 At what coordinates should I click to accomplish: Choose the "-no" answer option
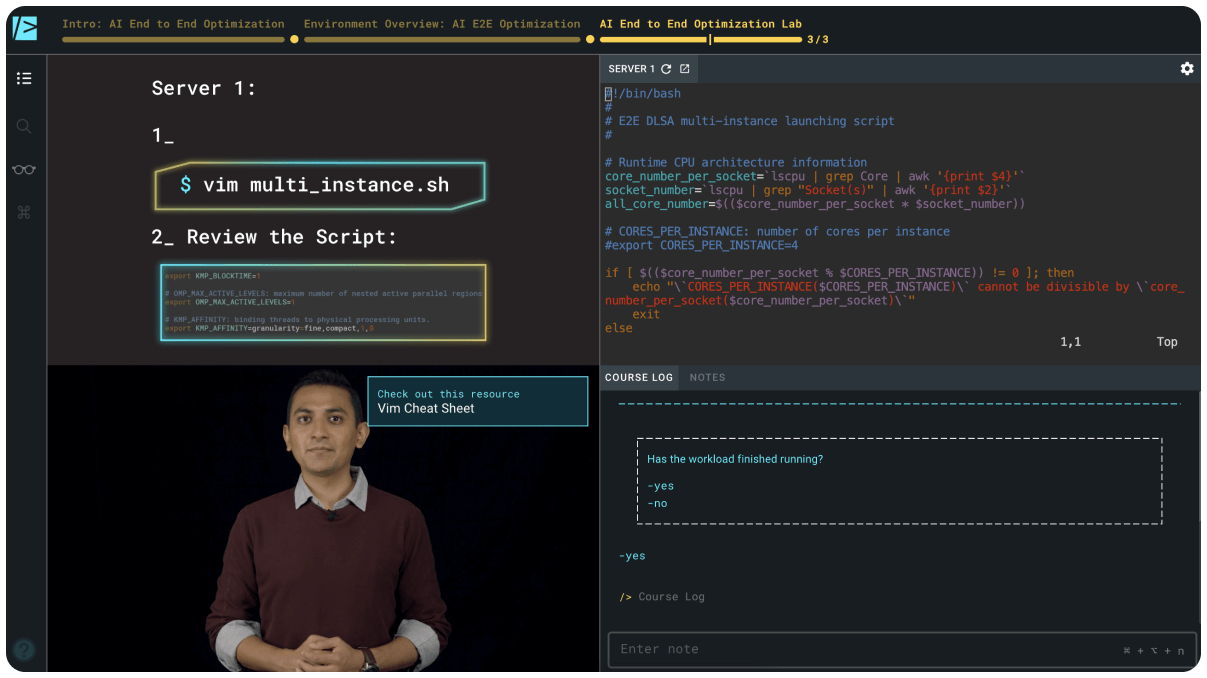[x=657, y=503]
